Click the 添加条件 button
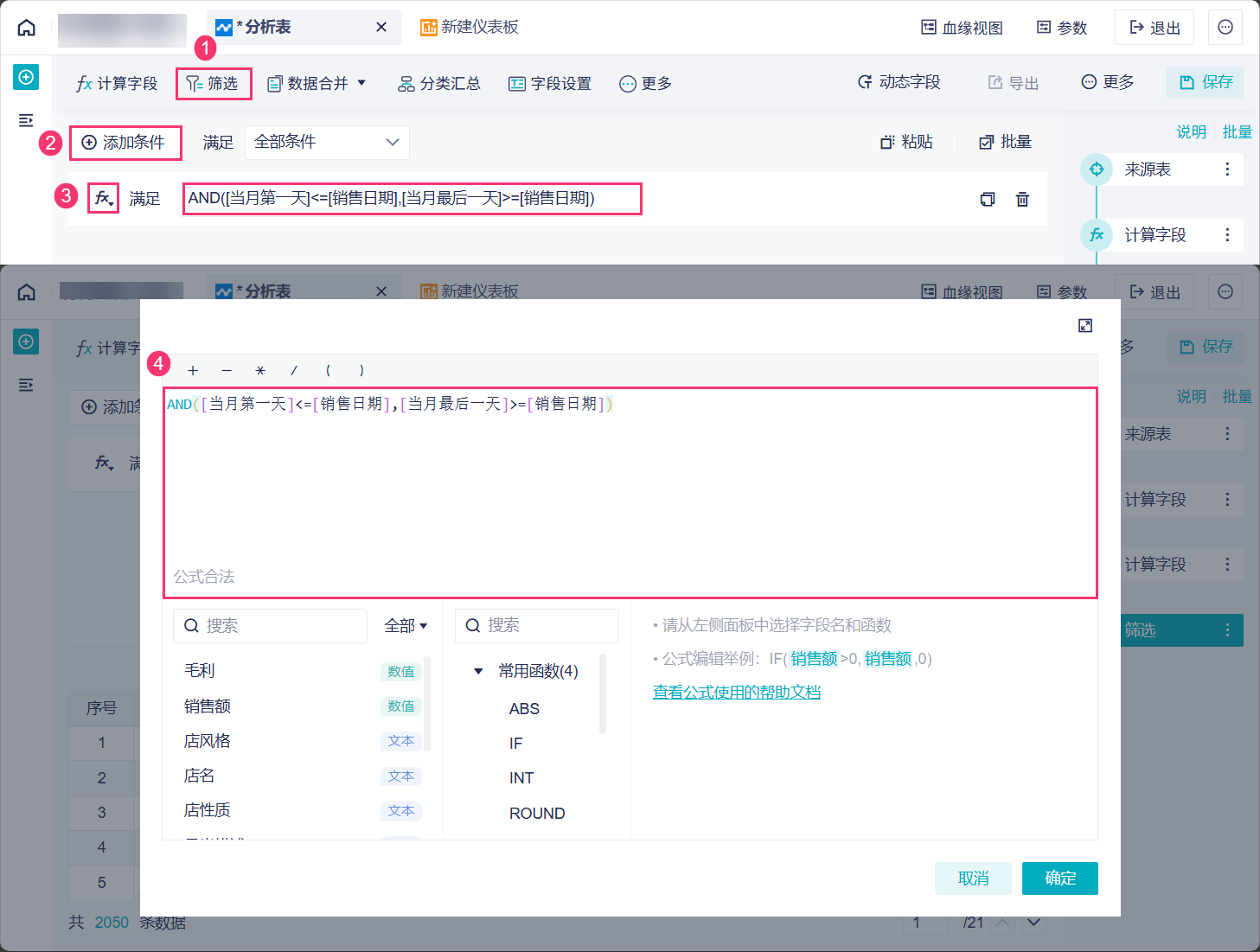 [125, 143]
